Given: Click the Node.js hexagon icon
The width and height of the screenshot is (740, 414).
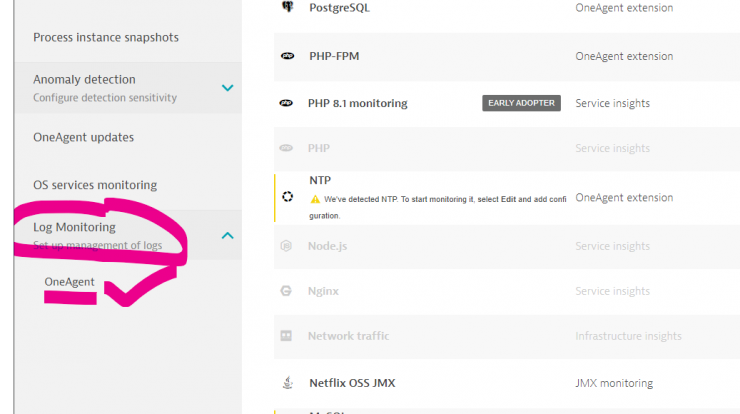Looking at the screenshot, I should tap(286, 246).
